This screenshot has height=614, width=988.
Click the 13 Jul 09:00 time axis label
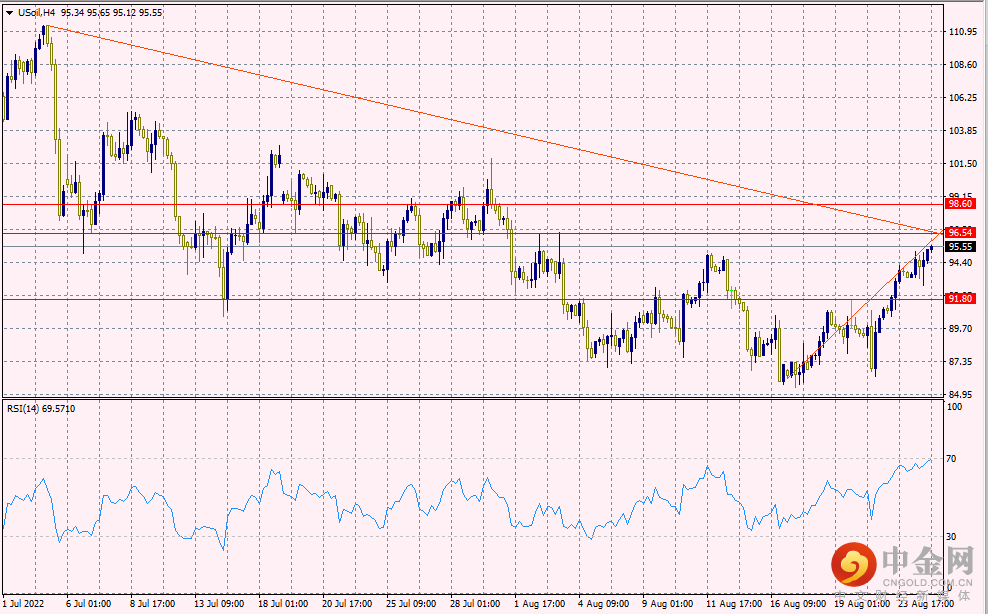click(219, 604)
